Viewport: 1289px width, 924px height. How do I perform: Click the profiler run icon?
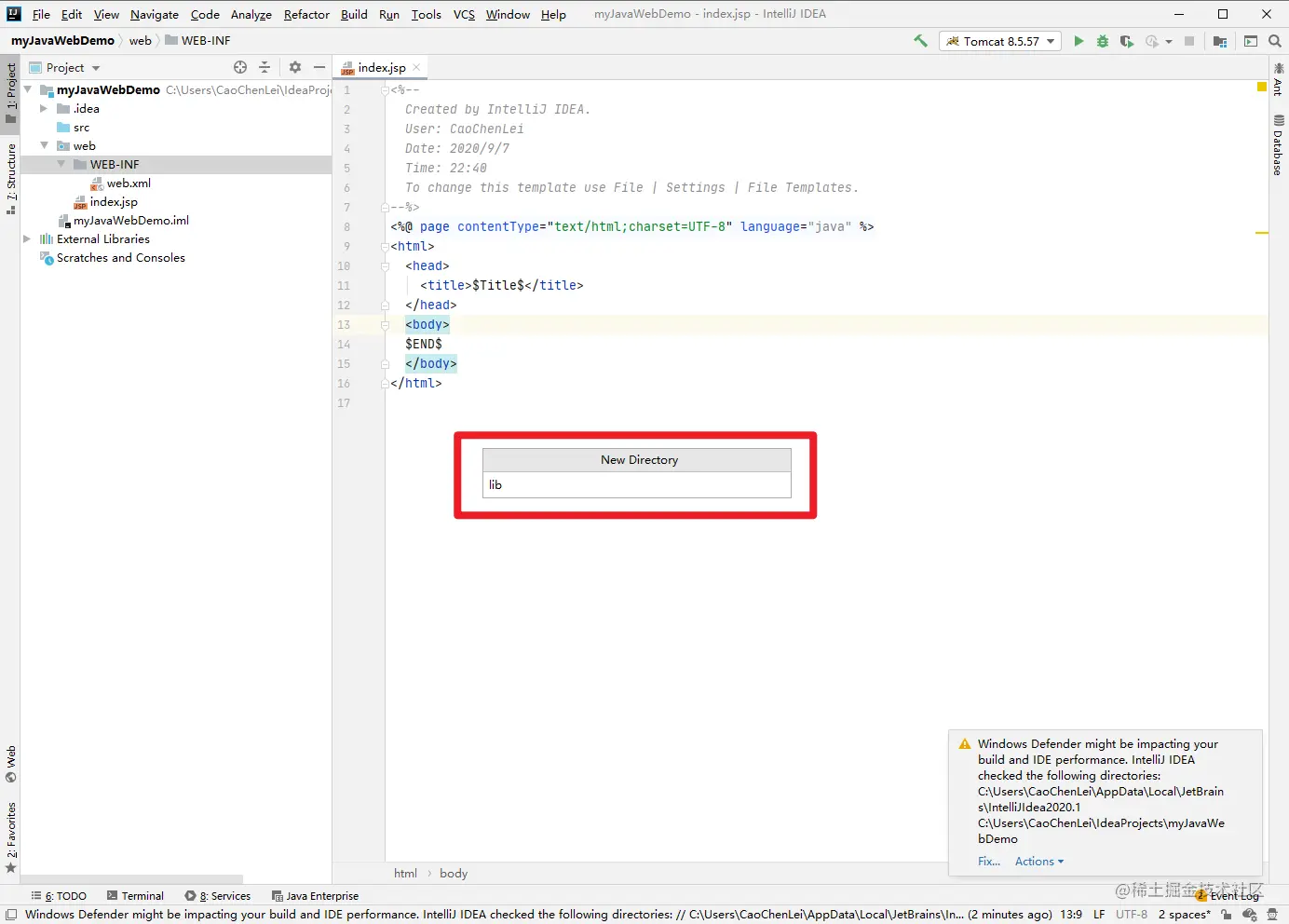pyautogui.click(x=1152, y=41)
